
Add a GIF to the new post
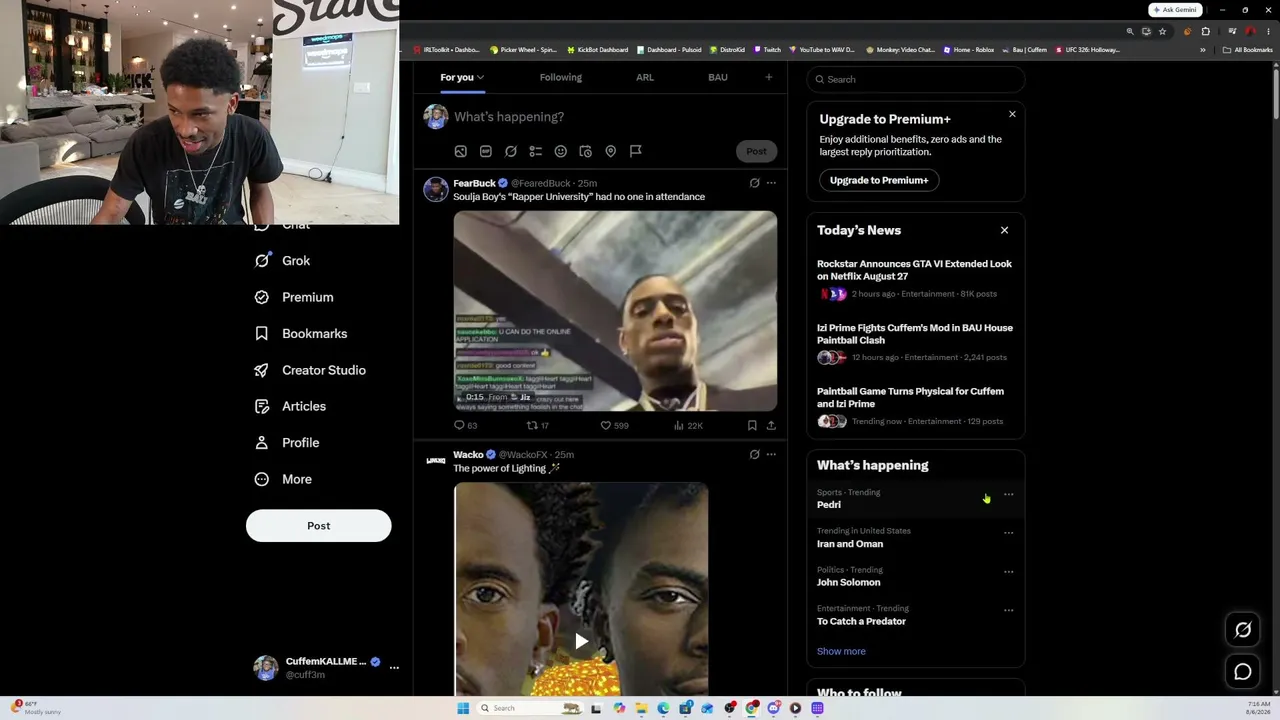click(486, 151)
